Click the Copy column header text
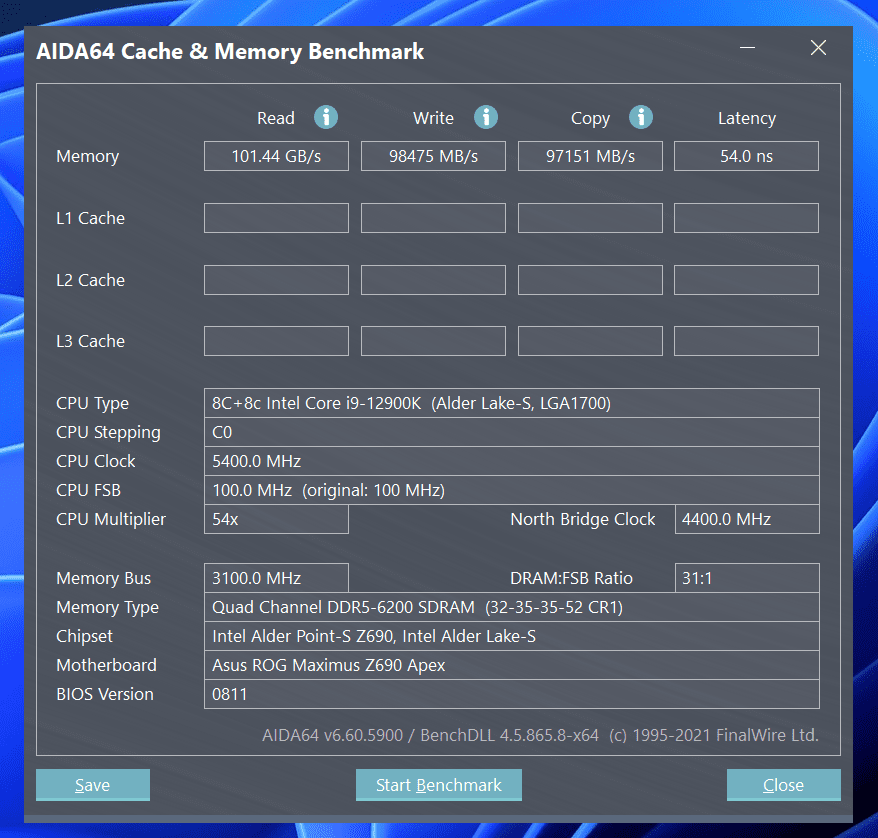Viewport: 878px width, 838px height. pyautogui.click(x=590, y=119)
